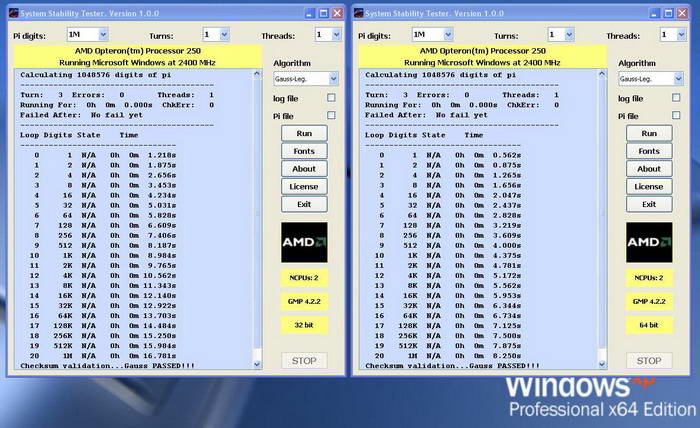Open Turns dropdown in left window
This screenshot has height=428, width=700.
point(225,34)
